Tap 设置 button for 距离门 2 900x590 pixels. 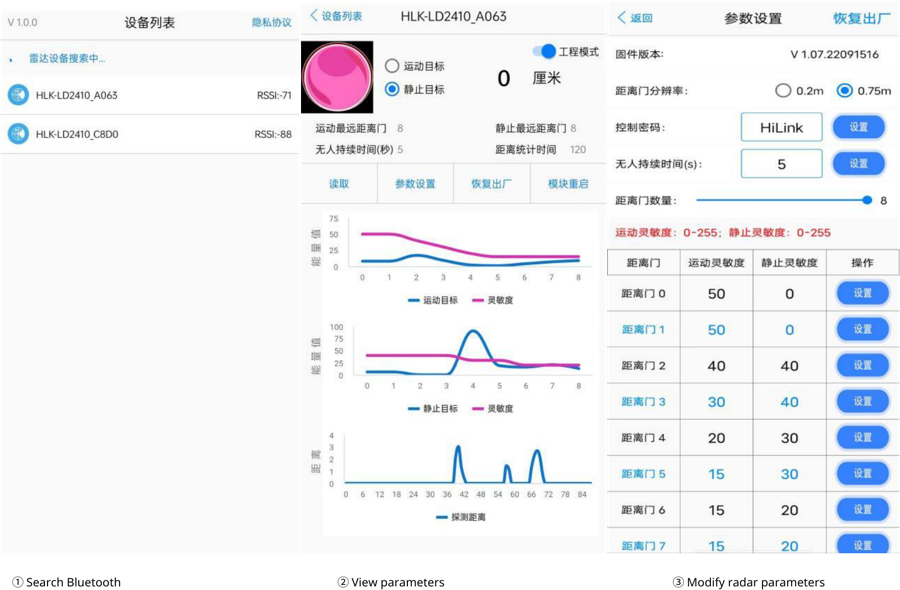[x=863, y=366]
